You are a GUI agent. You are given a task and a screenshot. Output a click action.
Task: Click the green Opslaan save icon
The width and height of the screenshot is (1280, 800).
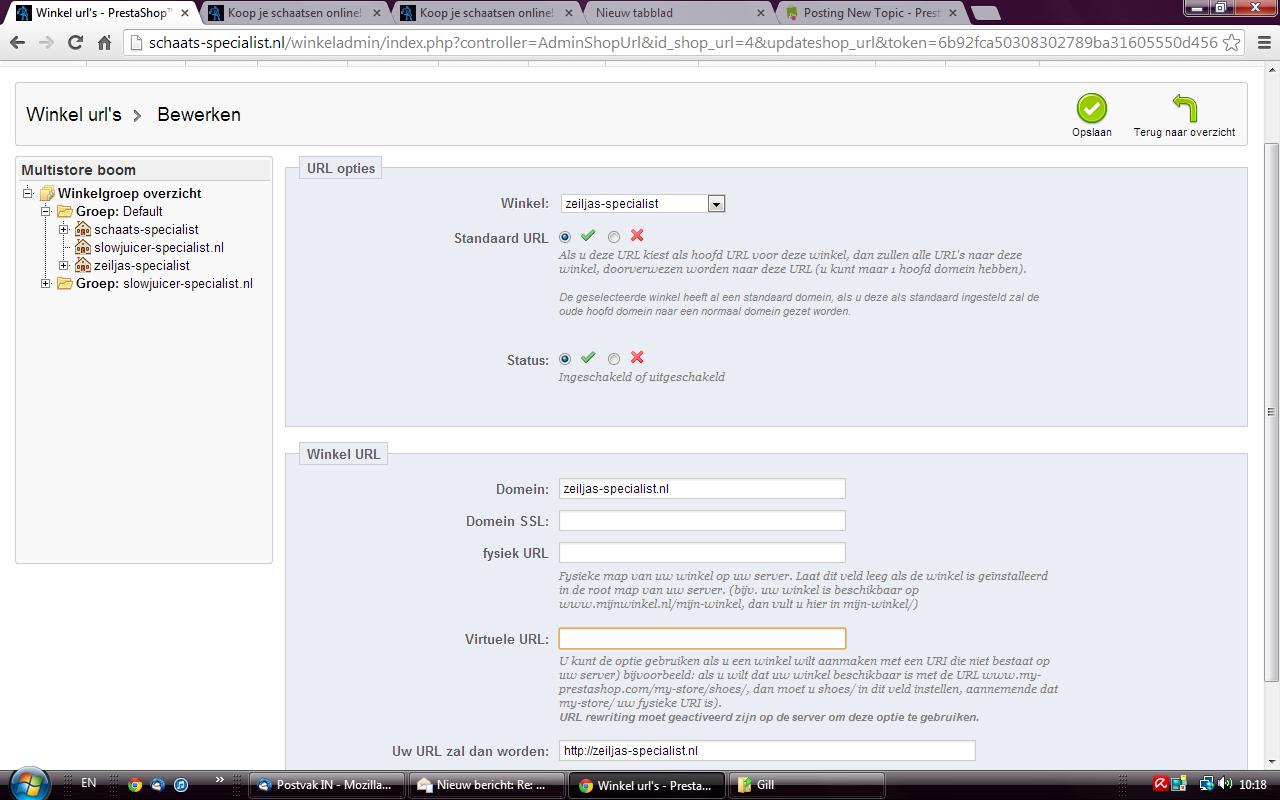(x=1091, y=108)
